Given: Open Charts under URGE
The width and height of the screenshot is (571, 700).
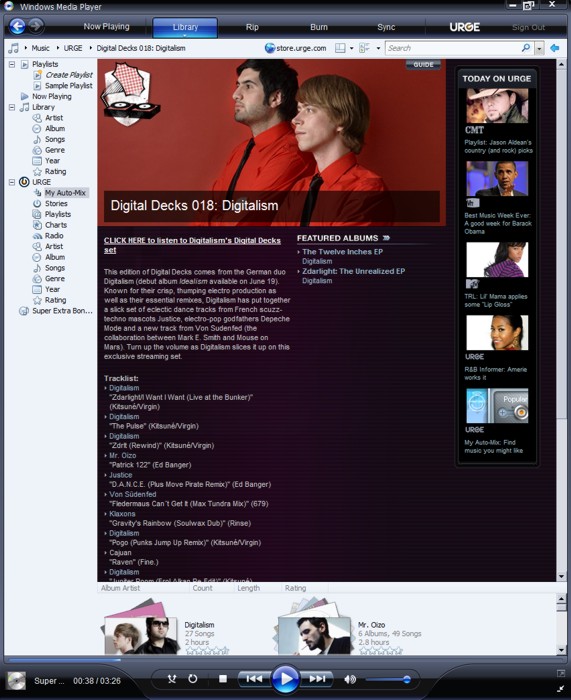Looking at the screenshot, I should (x=56, y=225).
